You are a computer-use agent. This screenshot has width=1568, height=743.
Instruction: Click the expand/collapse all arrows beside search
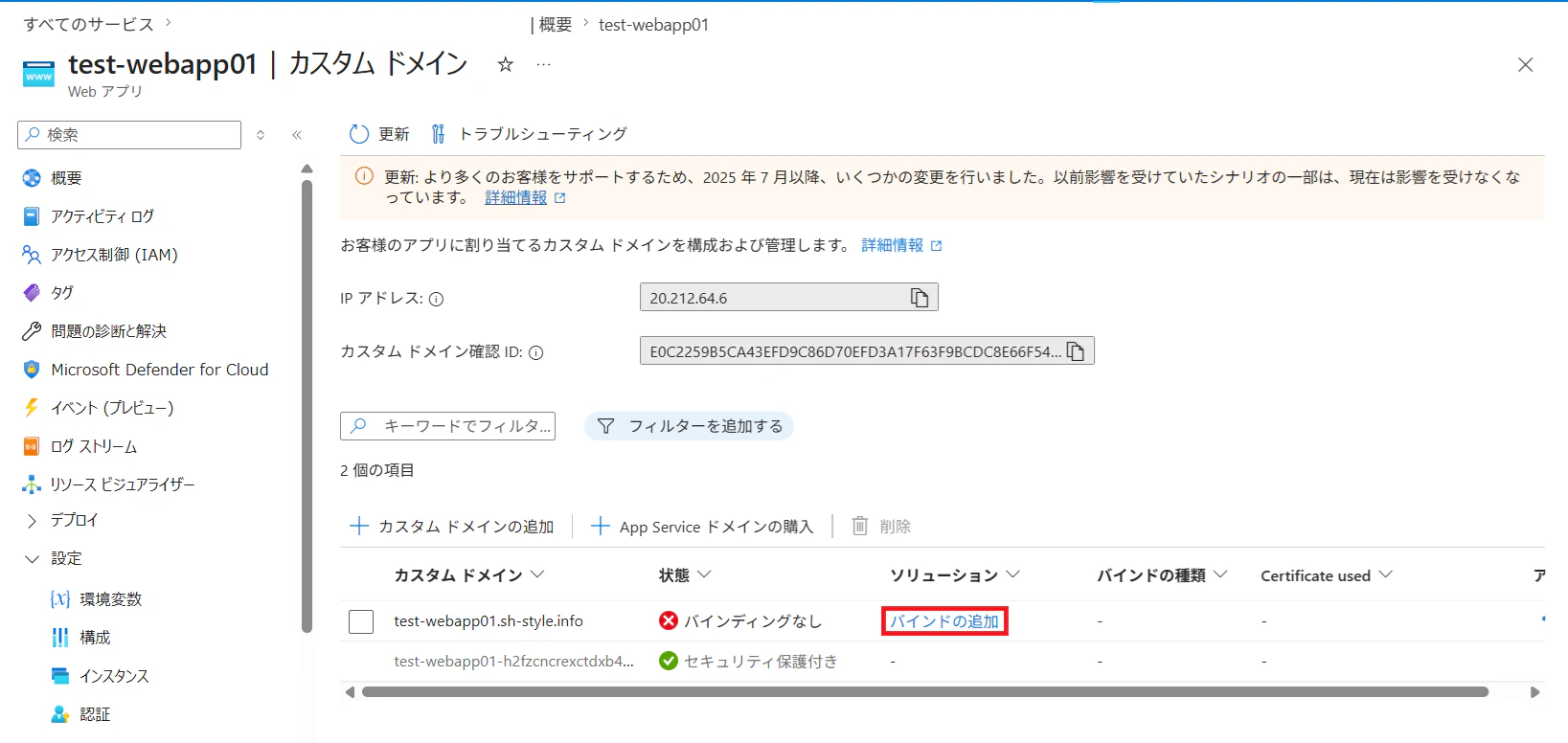[261, 135]
